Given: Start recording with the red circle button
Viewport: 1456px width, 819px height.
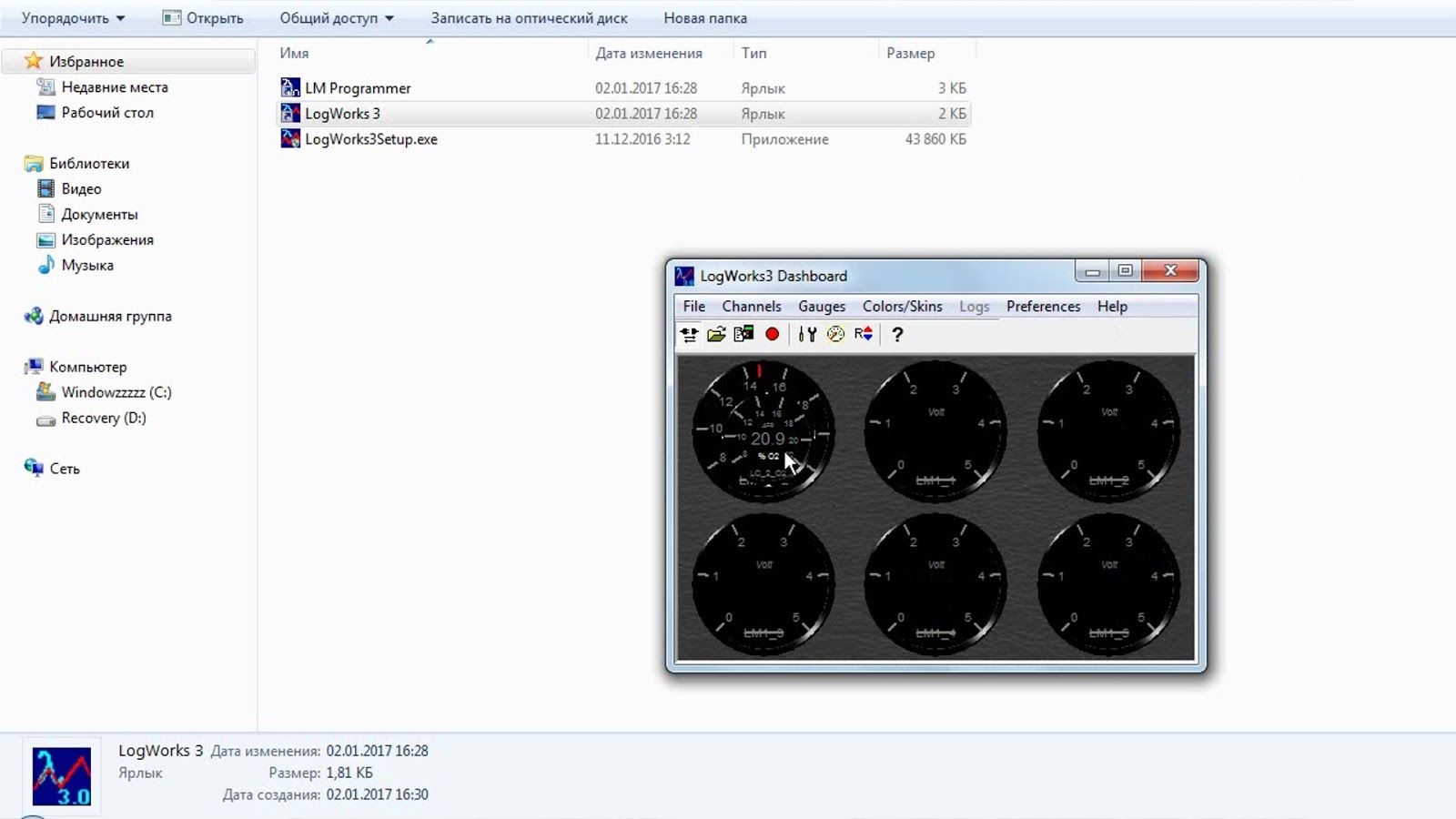Looking at the screenshot, I should click(772, 334).
